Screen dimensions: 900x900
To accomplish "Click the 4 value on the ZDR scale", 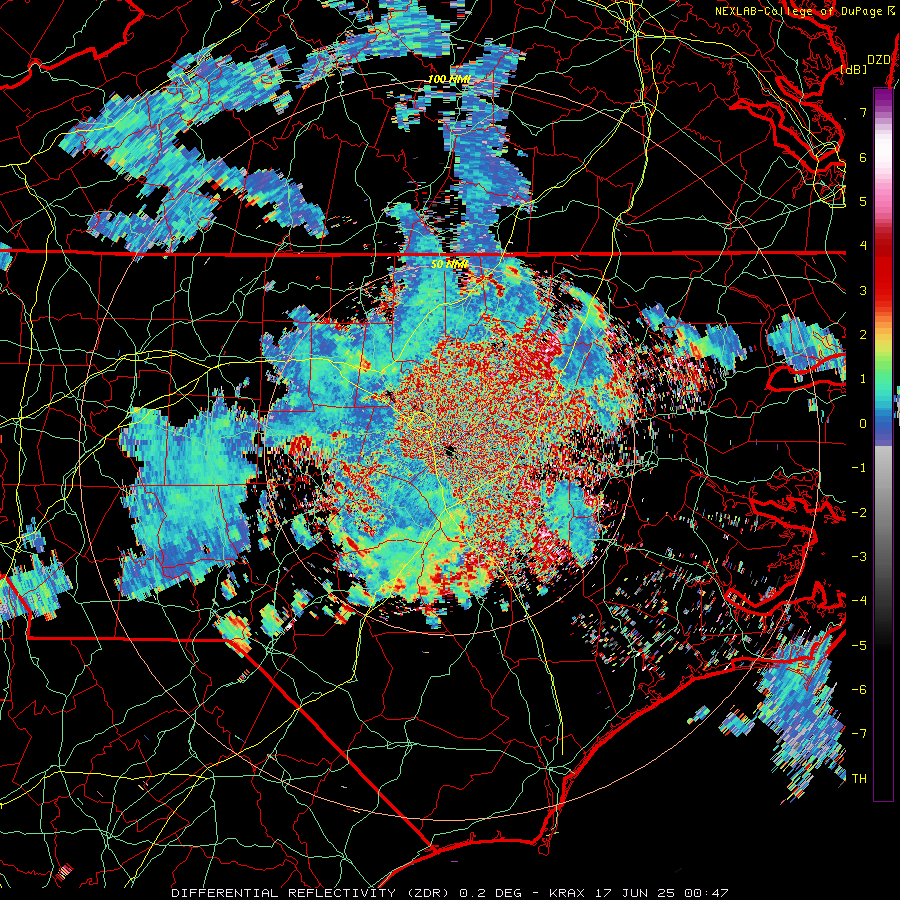I will (x=863, y=246).
